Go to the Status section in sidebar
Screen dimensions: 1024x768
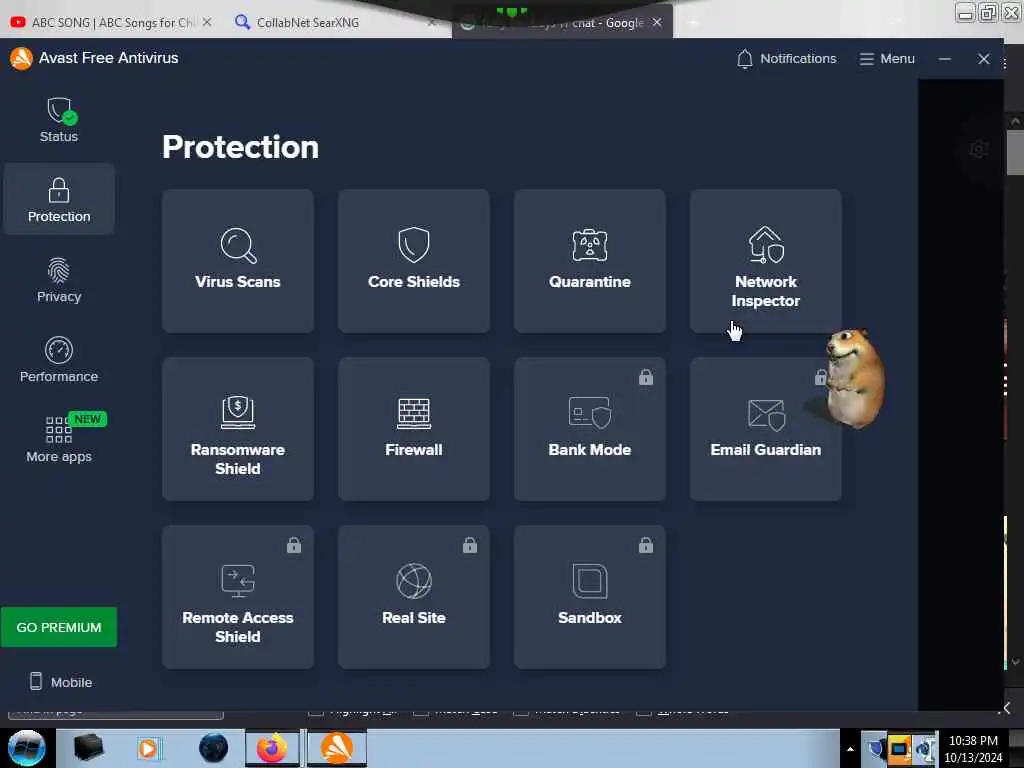pyautogui.click(x=59, y=120)
